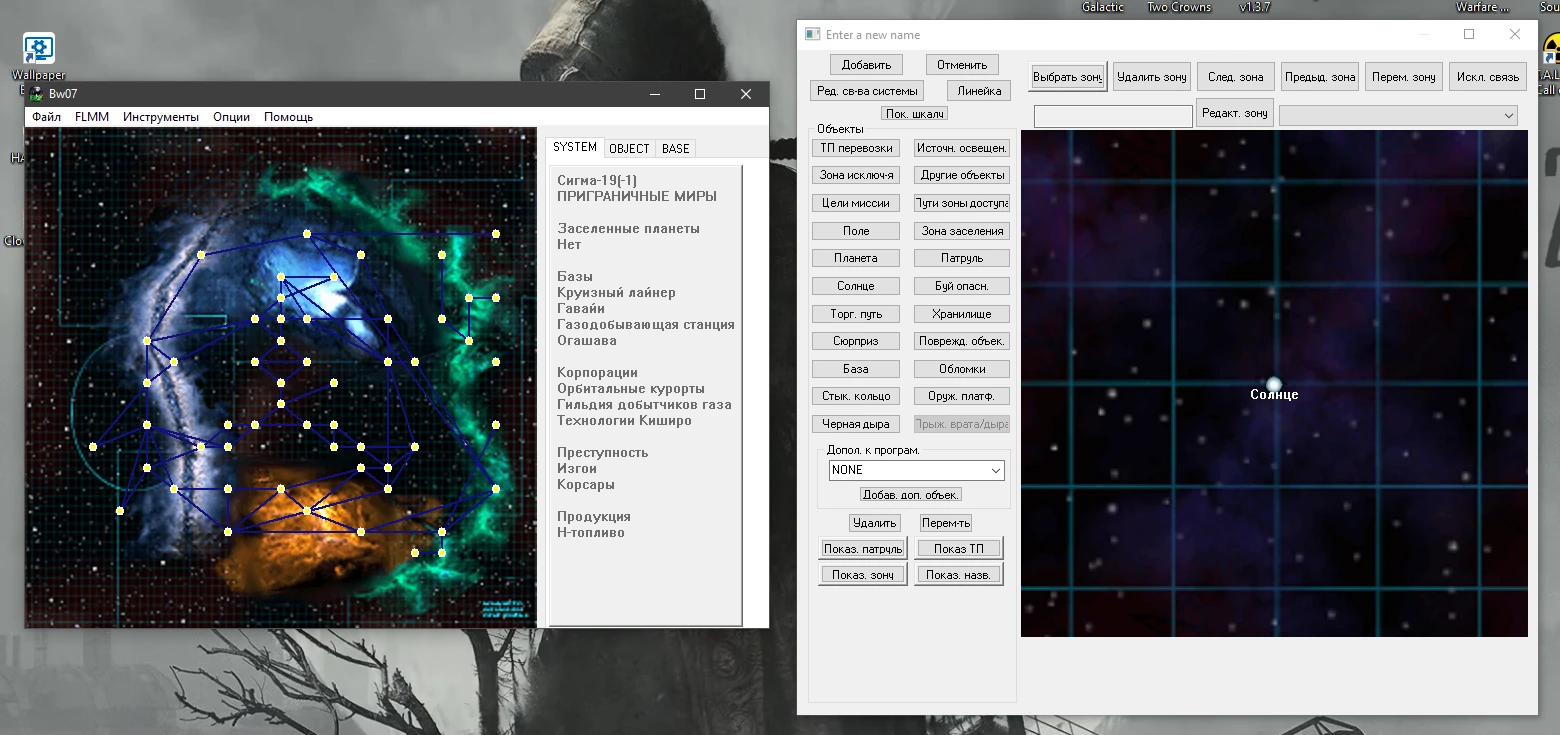Open the Инструменты menu
This screenshot has width=1560, height=735.
(161, 117)
